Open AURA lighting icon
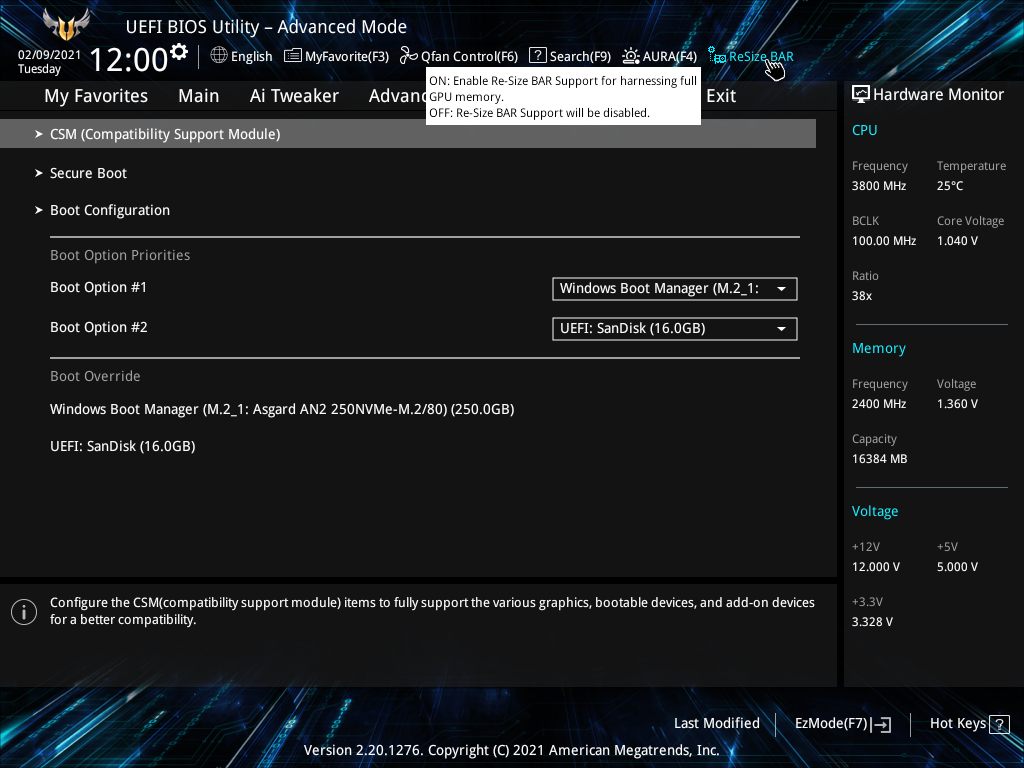The width and height of the screenshot is (1024, 768). tap(631, 56)
